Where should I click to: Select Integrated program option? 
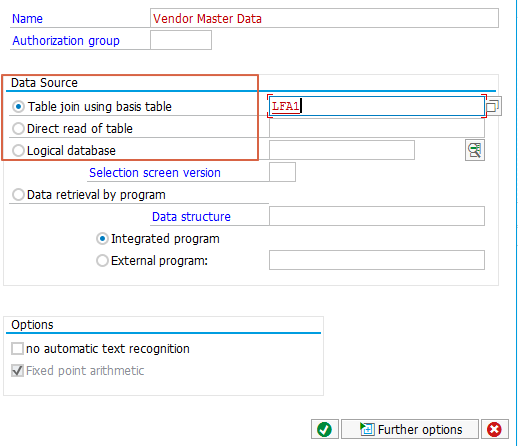click(x=102, y=239)
